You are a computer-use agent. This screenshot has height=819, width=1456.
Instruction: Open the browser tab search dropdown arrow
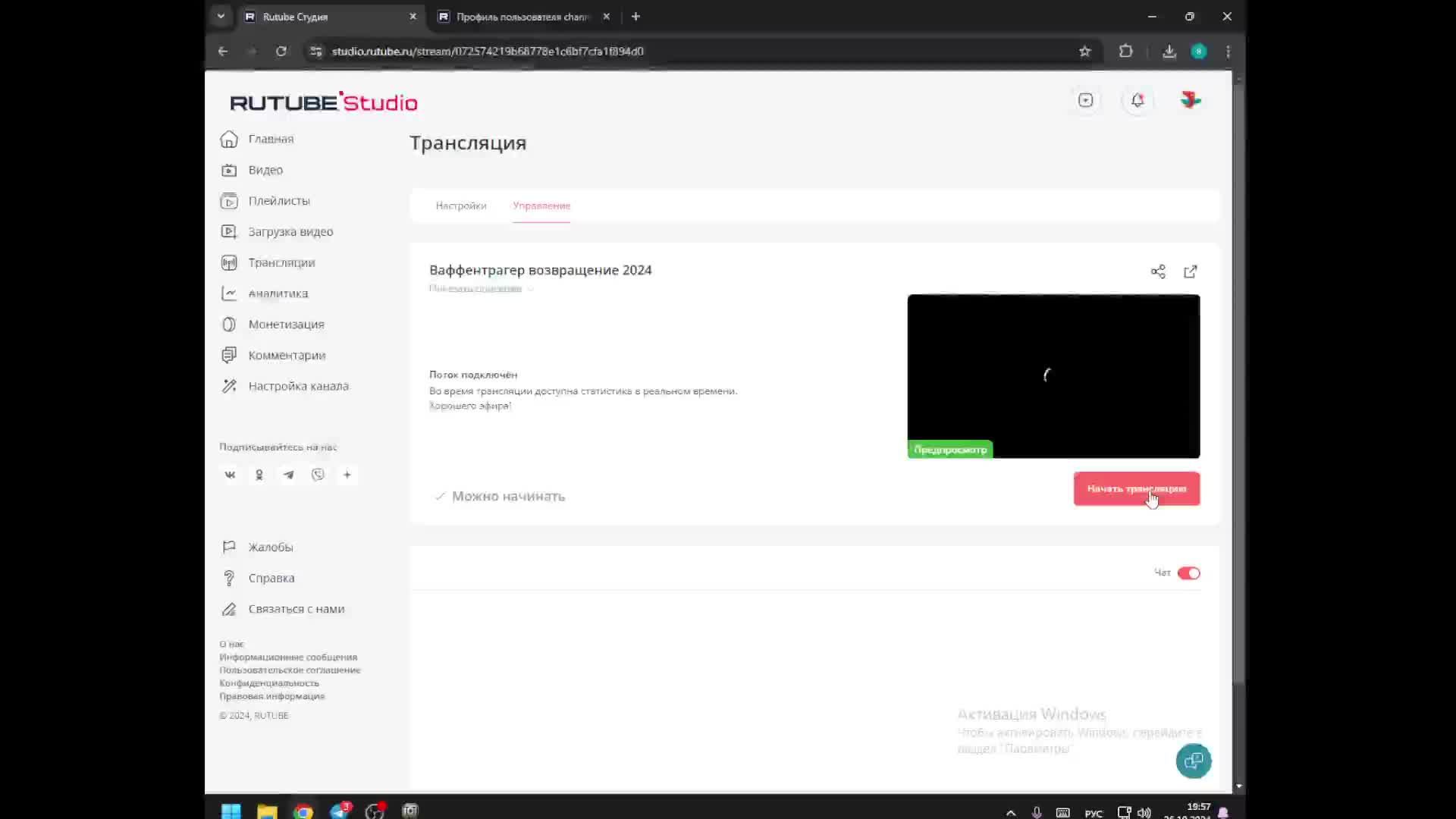(221, 16)
